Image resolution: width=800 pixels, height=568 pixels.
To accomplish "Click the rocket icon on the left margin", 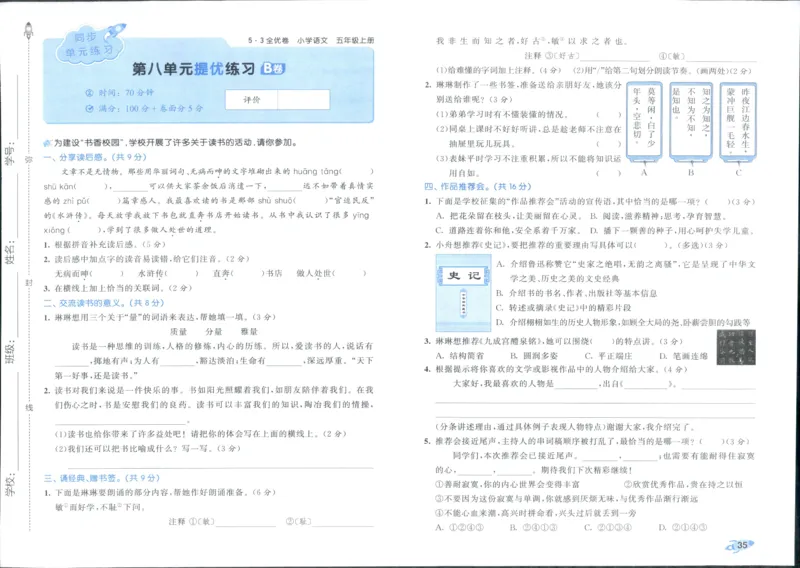I will point(29,31).
